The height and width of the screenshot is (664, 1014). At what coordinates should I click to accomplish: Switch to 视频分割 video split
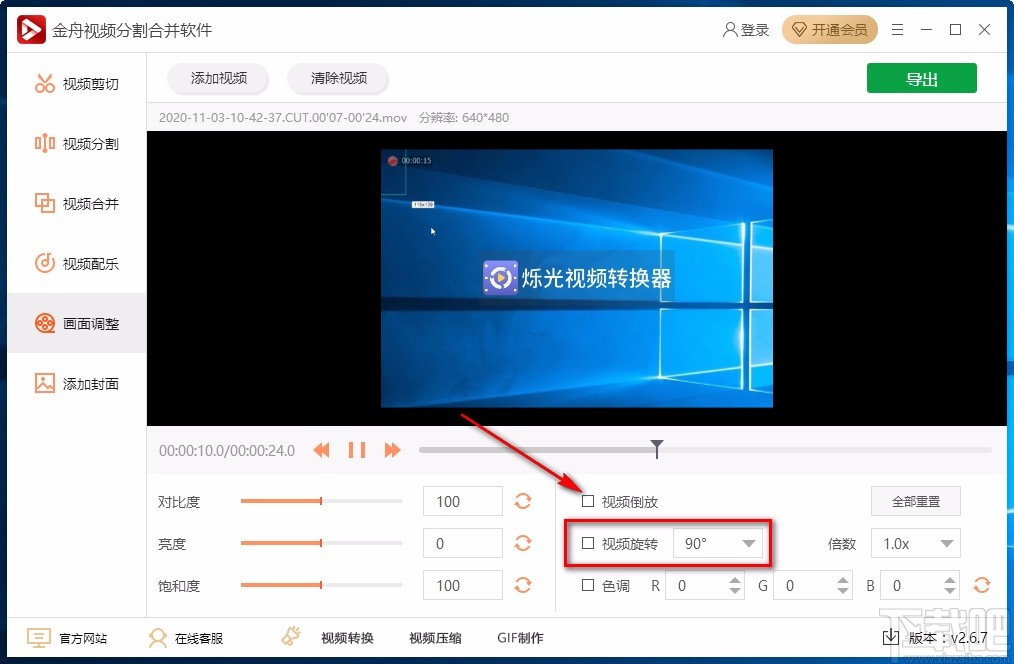coord(76,144)
